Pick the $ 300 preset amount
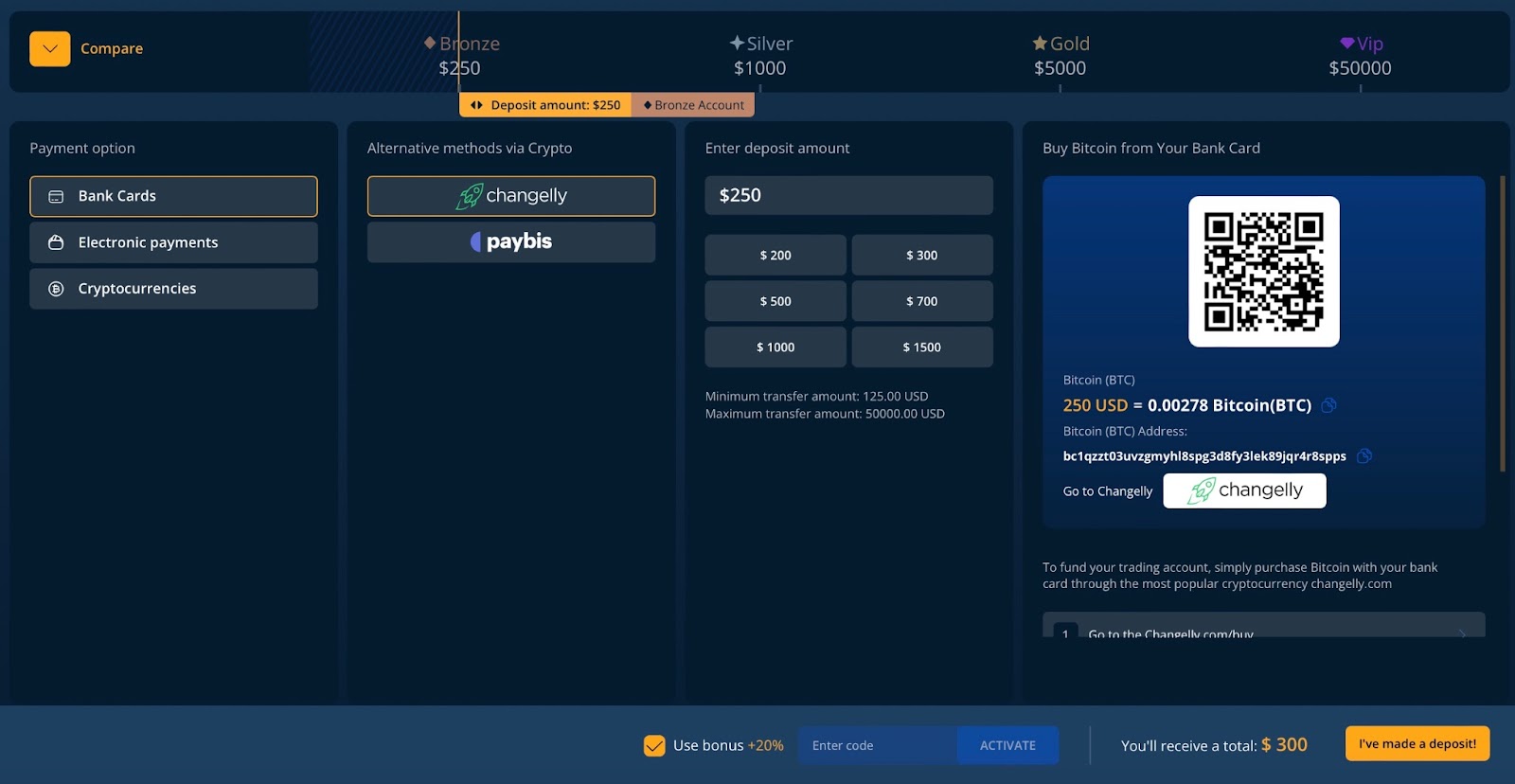 tap(922, 256)
